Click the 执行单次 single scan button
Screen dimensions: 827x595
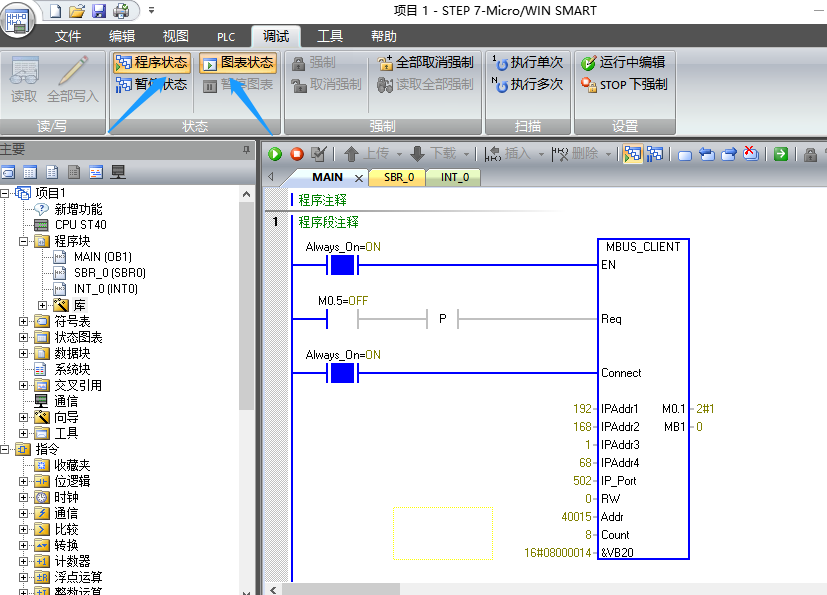(527, 62)
